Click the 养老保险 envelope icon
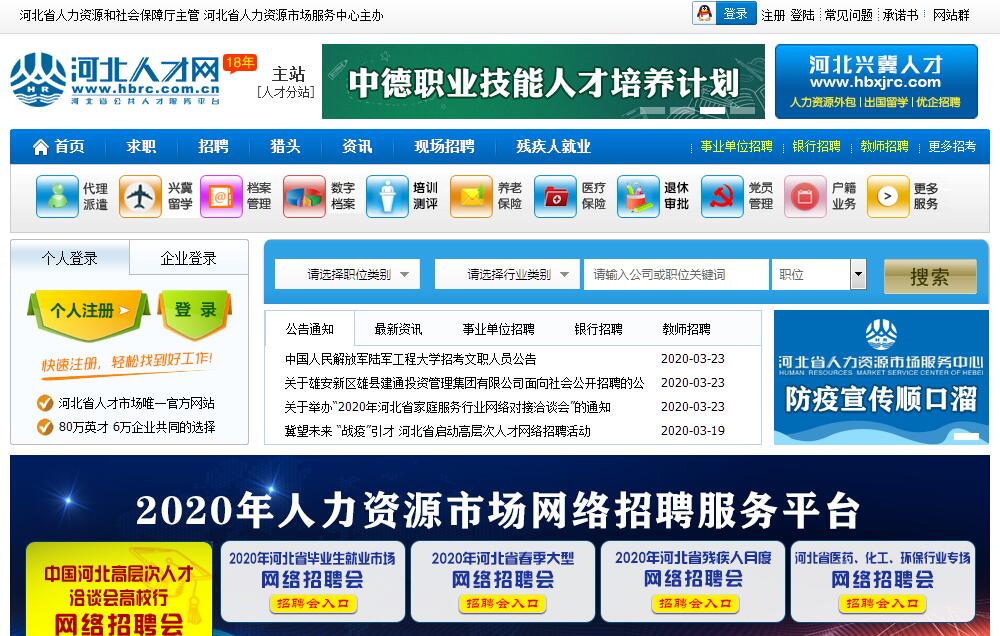 click(471, 196)
